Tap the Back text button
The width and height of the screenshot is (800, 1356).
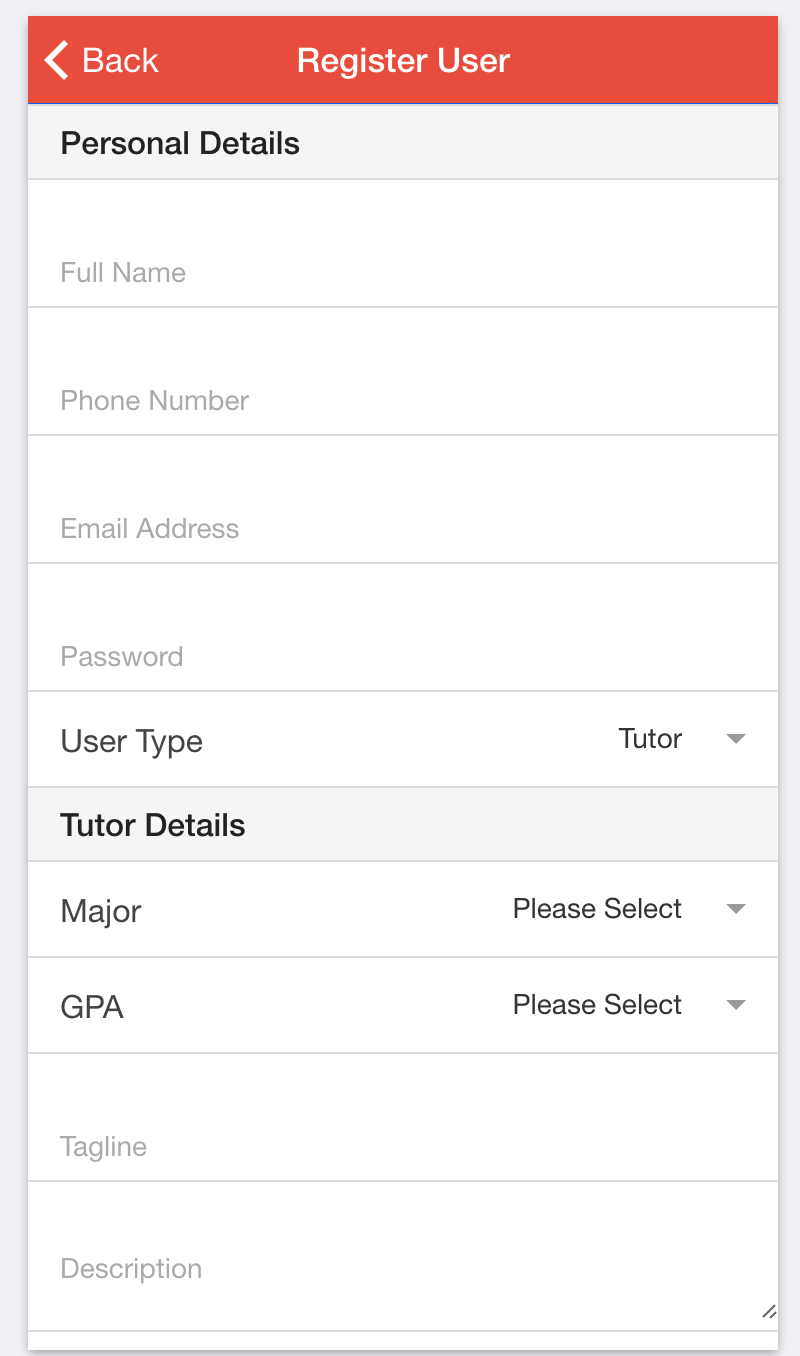pyautogui.click(x=120, y=60)
